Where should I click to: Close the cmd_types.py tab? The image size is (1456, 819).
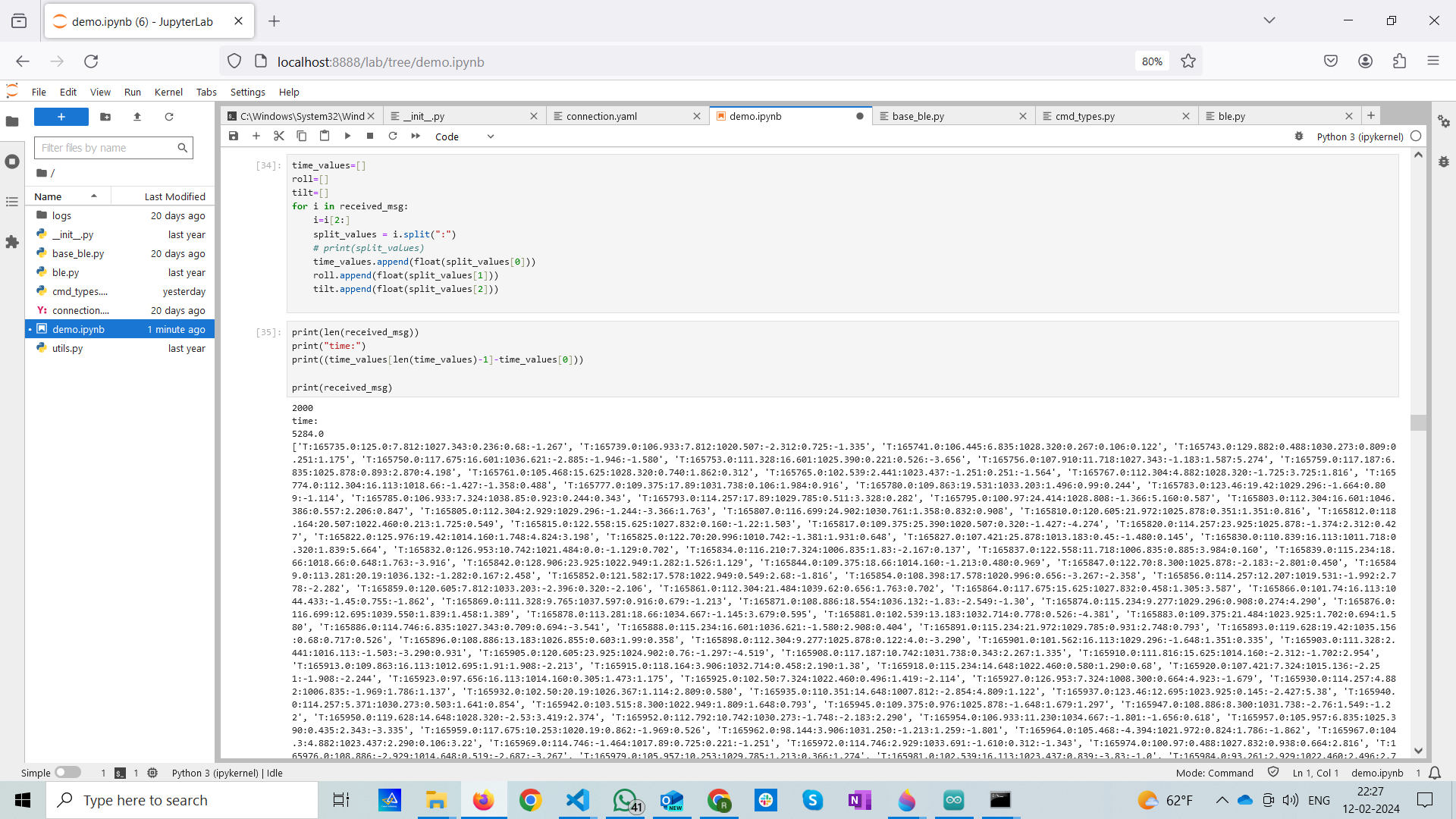(1186, 116)
